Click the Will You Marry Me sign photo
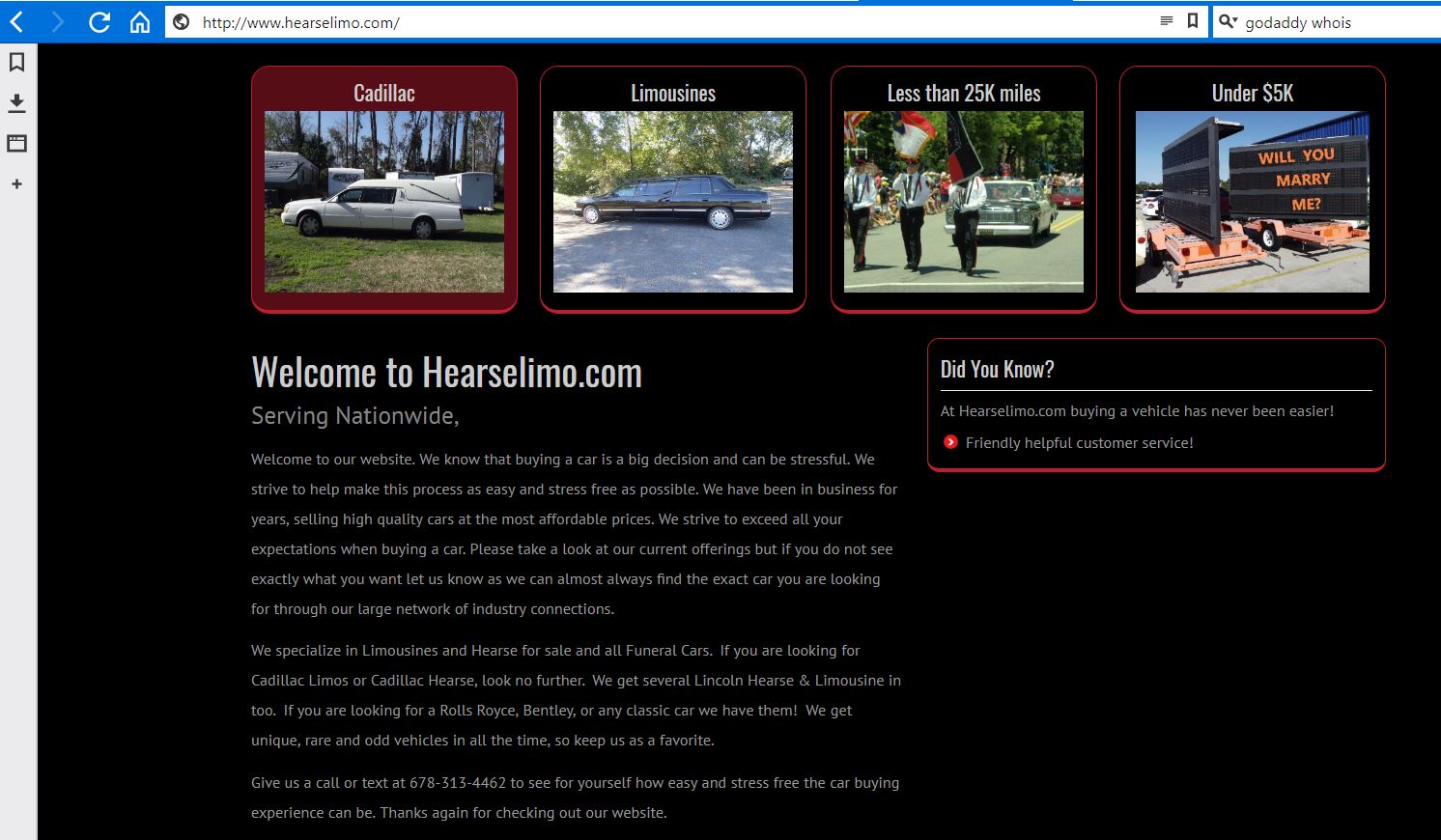This screenshot has width=1441, height=840. click(1253, 202)
